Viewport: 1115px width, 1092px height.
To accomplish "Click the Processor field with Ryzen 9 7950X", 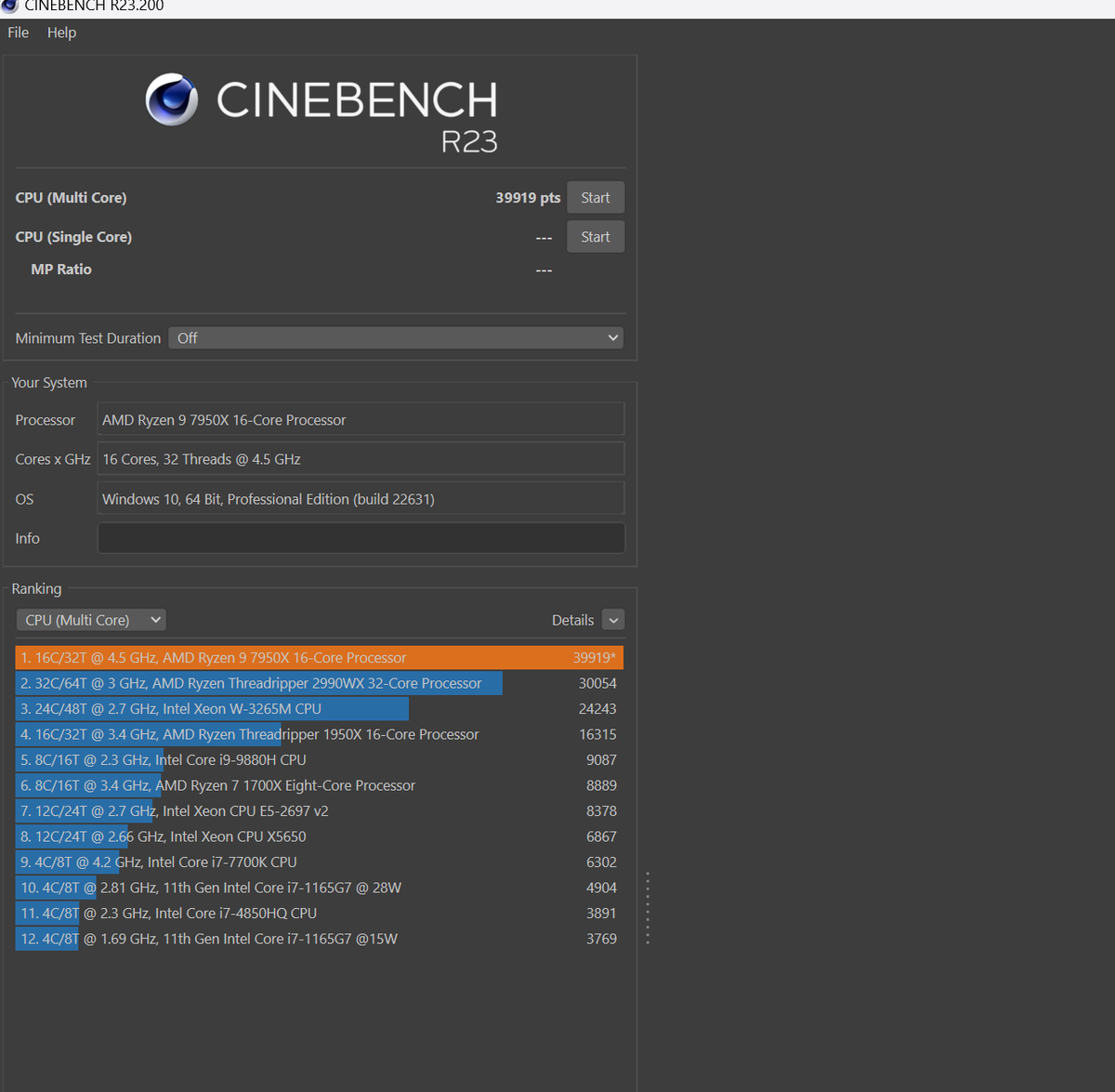I will point(361,419).
